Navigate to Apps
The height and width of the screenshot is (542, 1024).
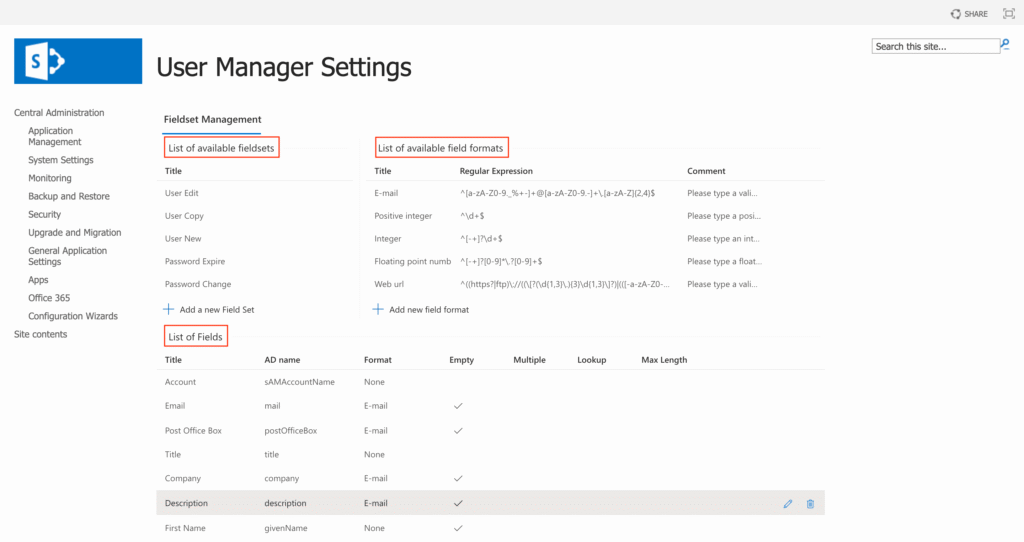pyautogui.click(x=38, y=279)
